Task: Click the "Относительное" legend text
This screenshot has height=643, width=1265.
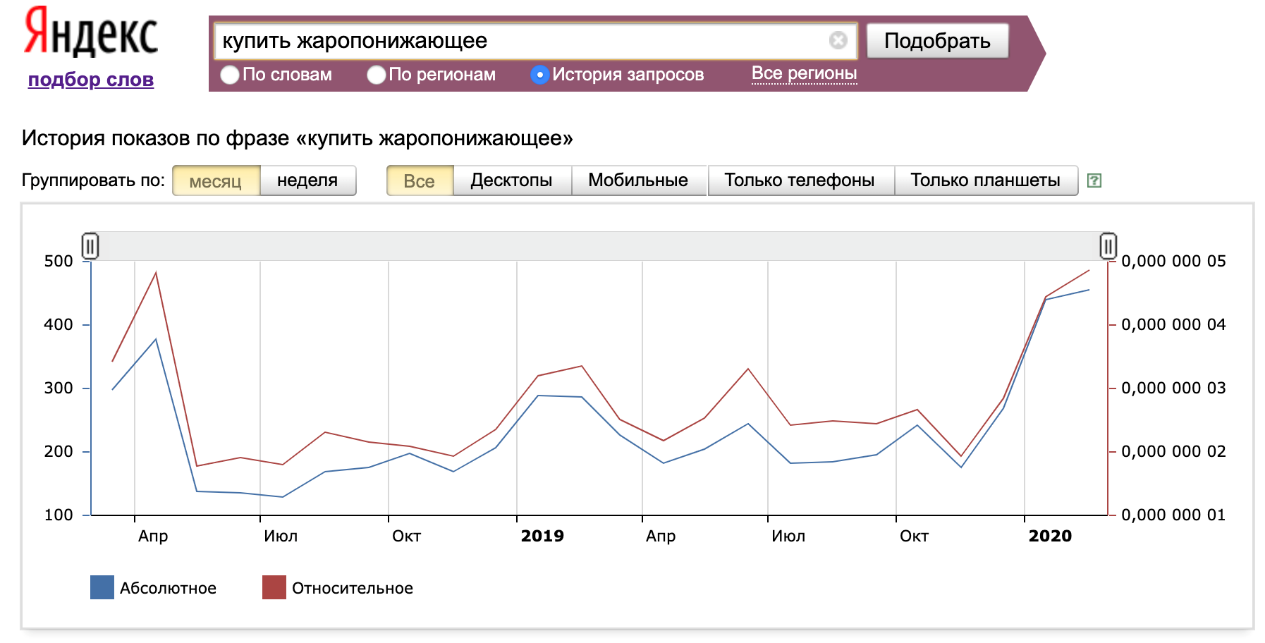Action: [352, 588]
